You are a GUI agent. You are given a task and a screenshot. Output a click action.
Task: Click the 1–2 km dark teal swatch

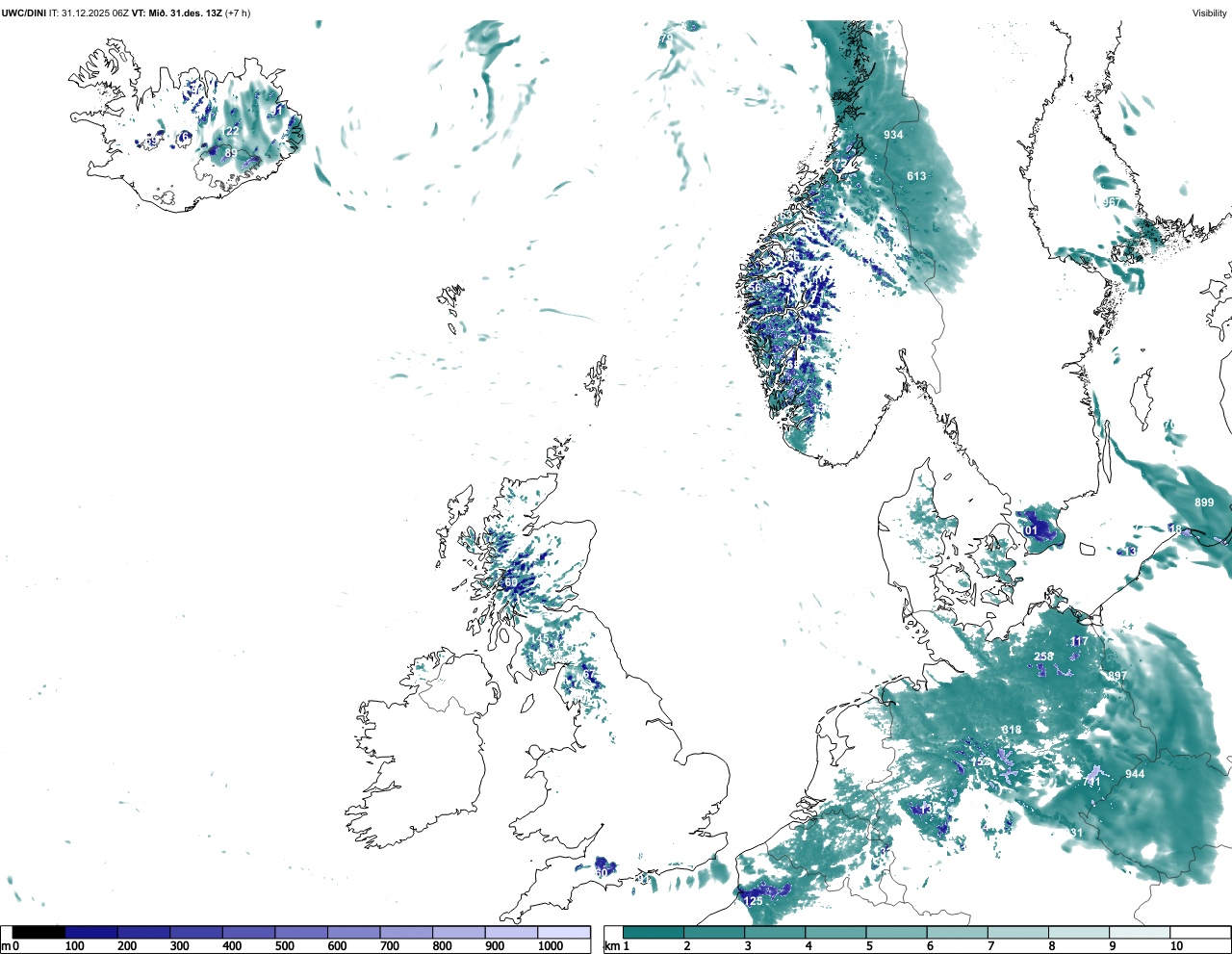click(654, 932)
